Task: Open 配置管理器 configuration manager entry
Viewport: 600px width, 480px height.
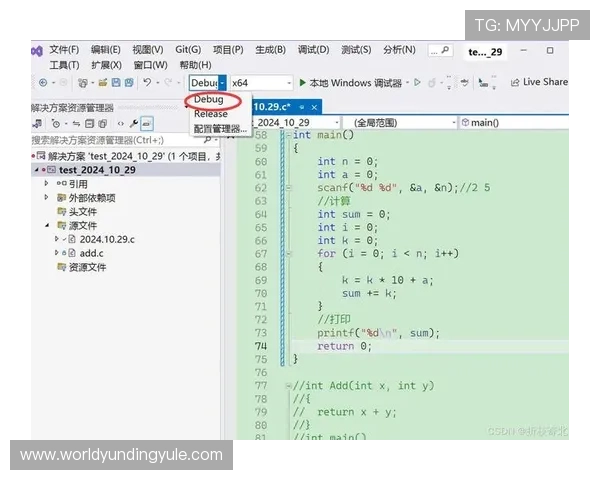Action: 220,129
